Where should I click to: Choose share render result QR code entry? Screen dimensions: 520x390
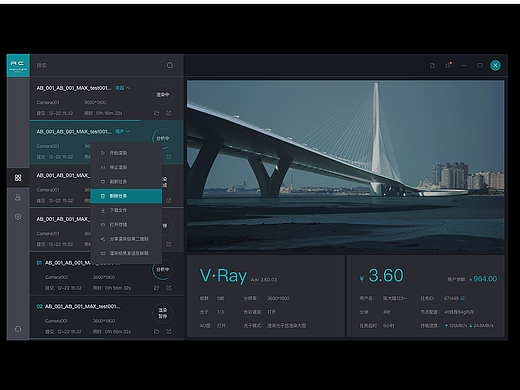click(126, 239)
